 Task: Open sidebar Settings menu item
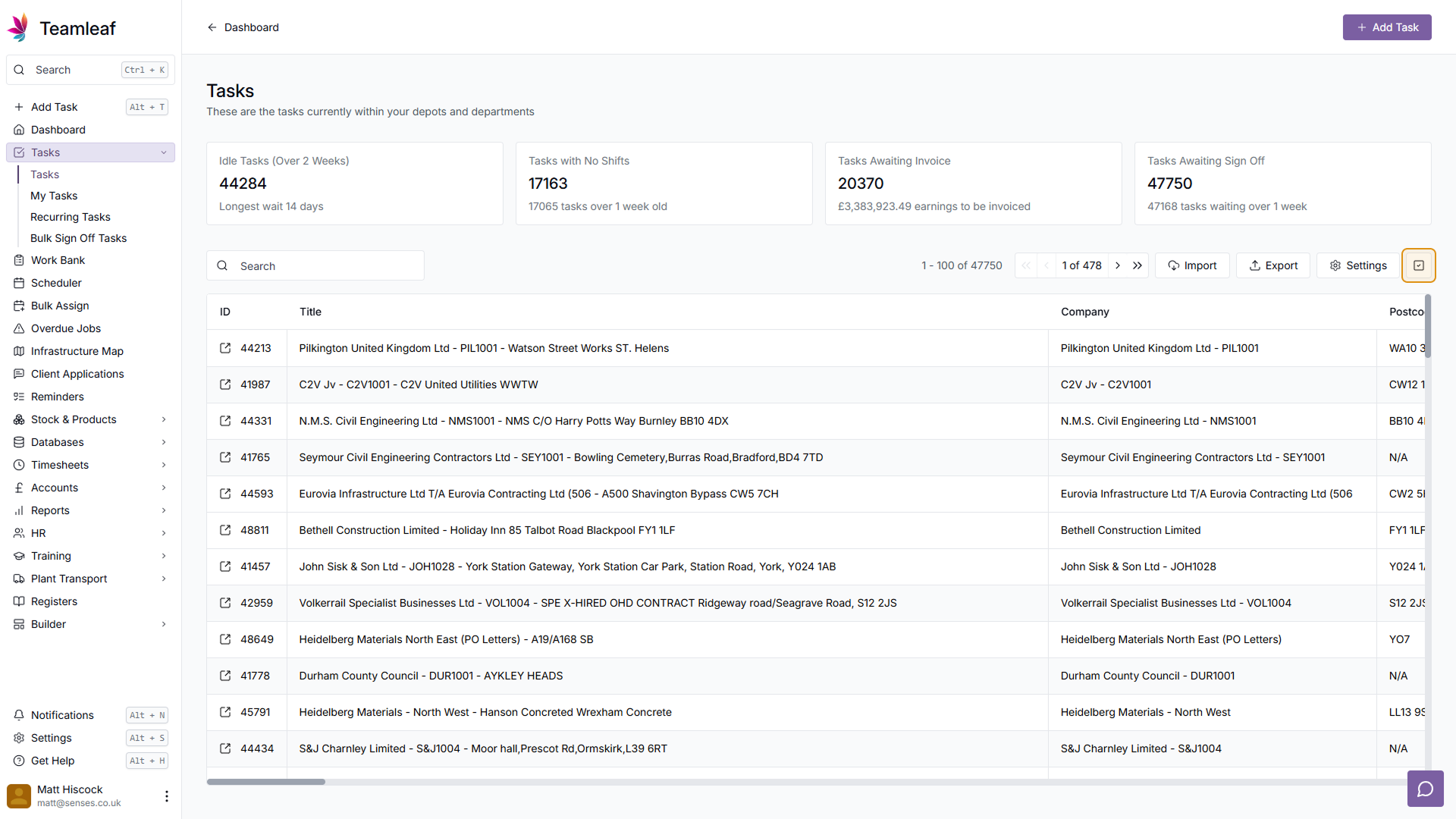pyautogui.click(x=90, y=738)
